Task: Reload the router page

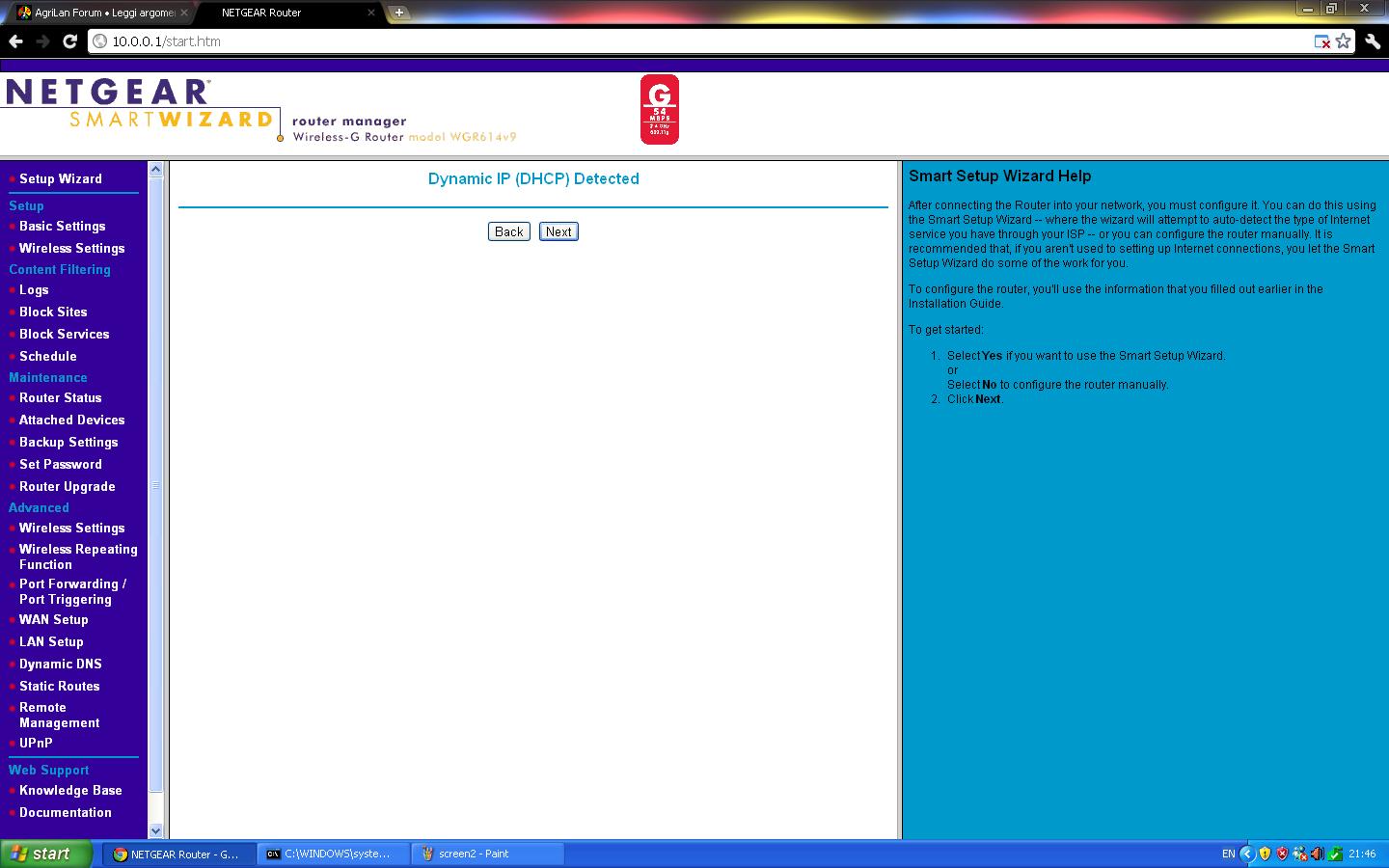Action: point(69,41)
